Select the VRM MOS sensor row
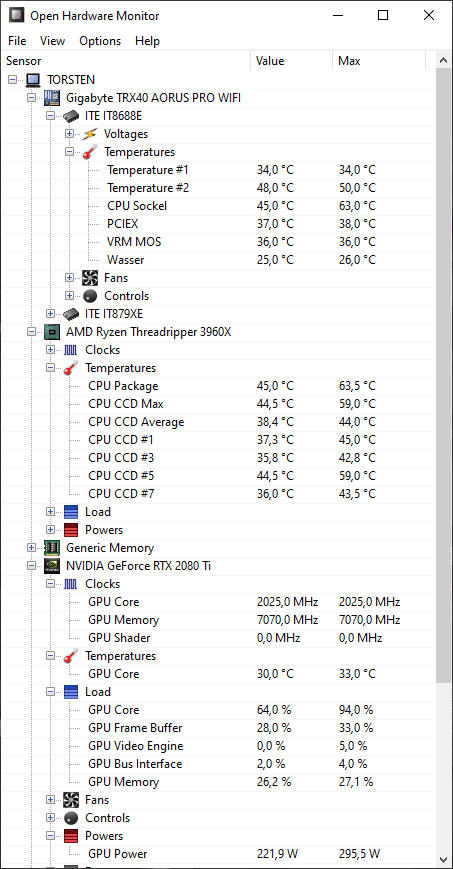This screenshot has height=869, width=453. 220,242
